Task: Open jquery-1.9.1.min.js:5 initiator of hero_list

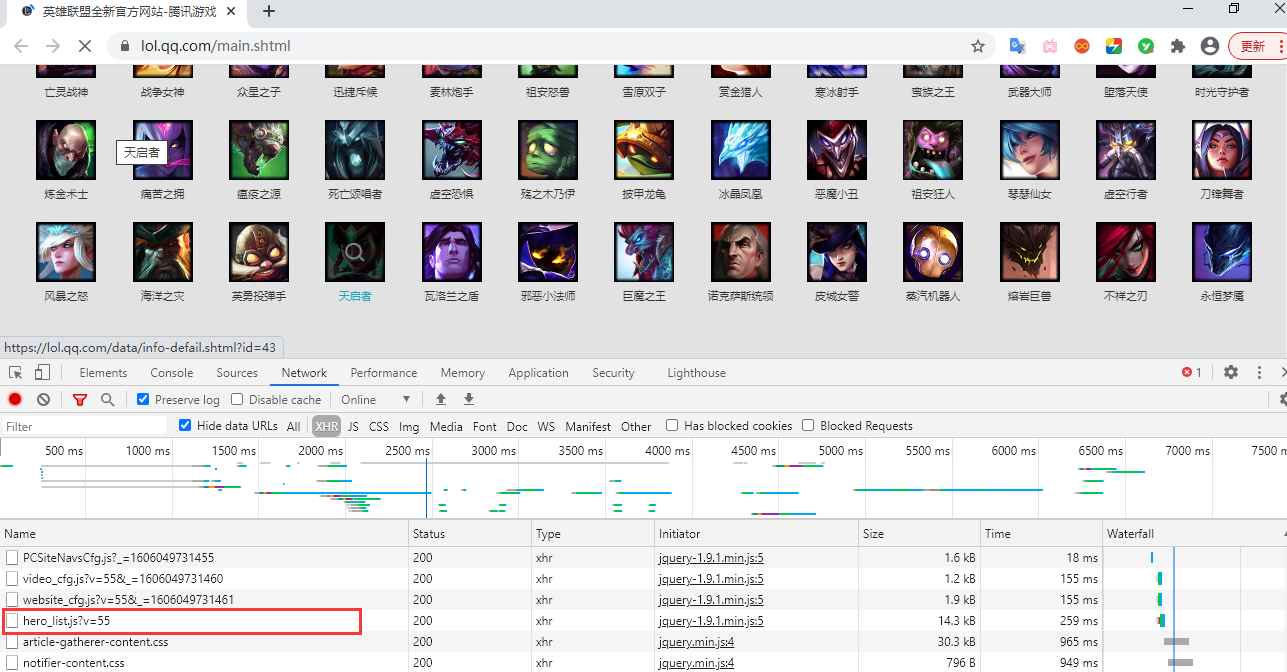Action: pyautogui.click(x=711, y=621)
